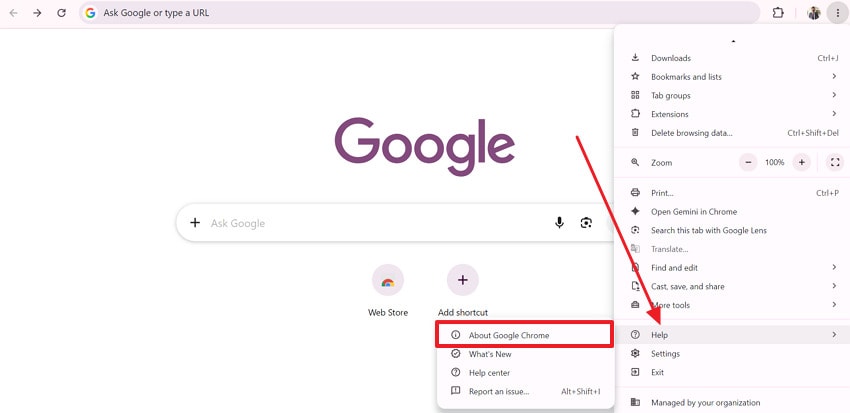Open the Extensions puzzle icon in toolbar
The height and width of the screenshot is (413, 850).
pos(778,13)
